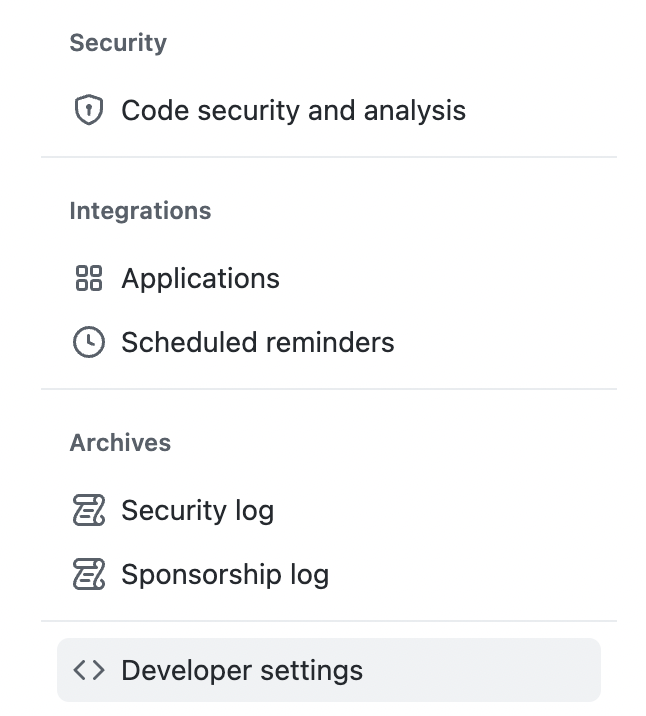Click the four-squares Applications icon

(x=89, y=278)
